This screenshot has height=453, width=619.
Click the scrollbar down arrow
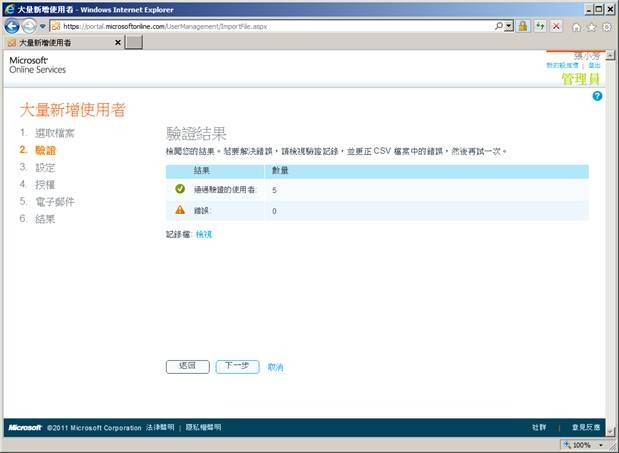(611, 431)
